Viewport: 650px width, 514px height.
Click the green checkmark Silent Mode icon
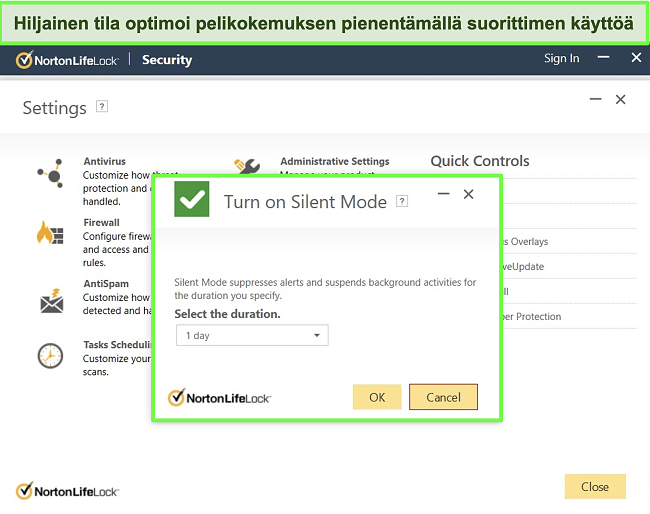192,199
